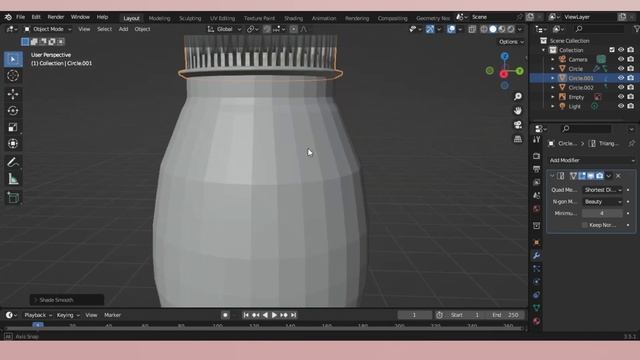
Task: Toggle Keep Normals checkbox
Action: coord(584,225)
